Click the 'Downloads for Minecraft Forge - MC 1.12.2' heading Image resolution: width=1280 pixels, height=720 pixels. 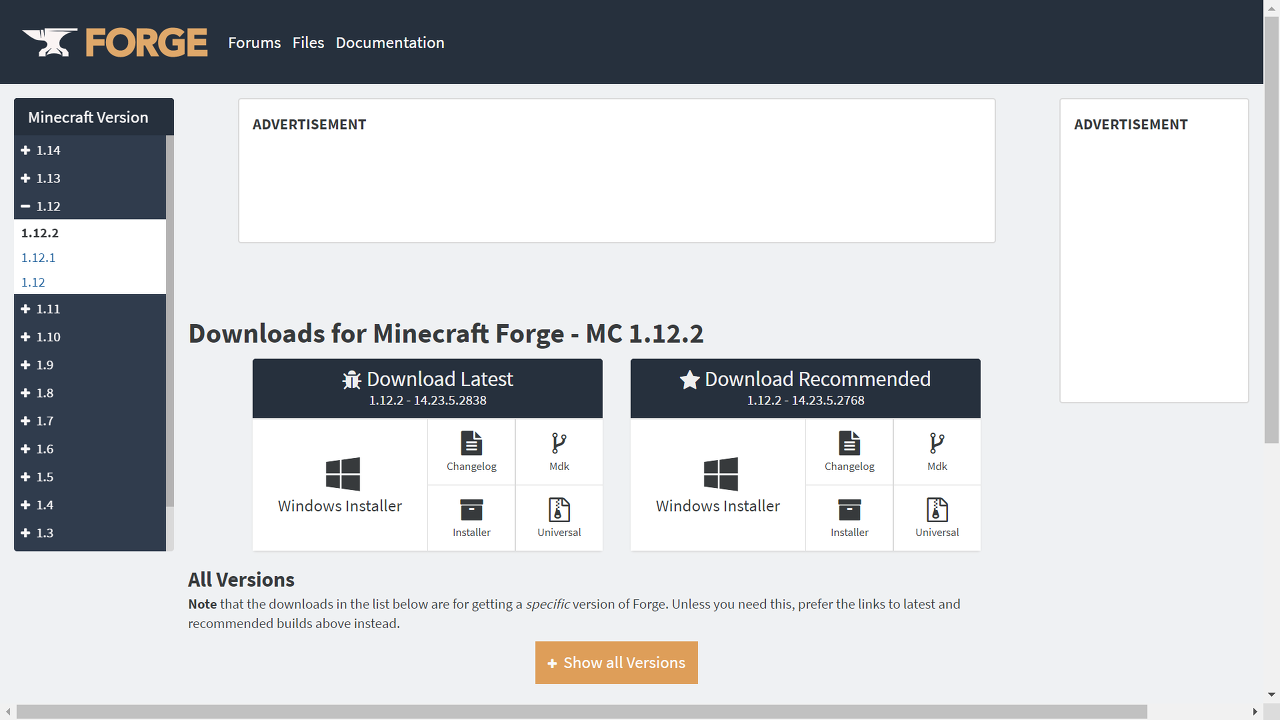click(446, 333)
